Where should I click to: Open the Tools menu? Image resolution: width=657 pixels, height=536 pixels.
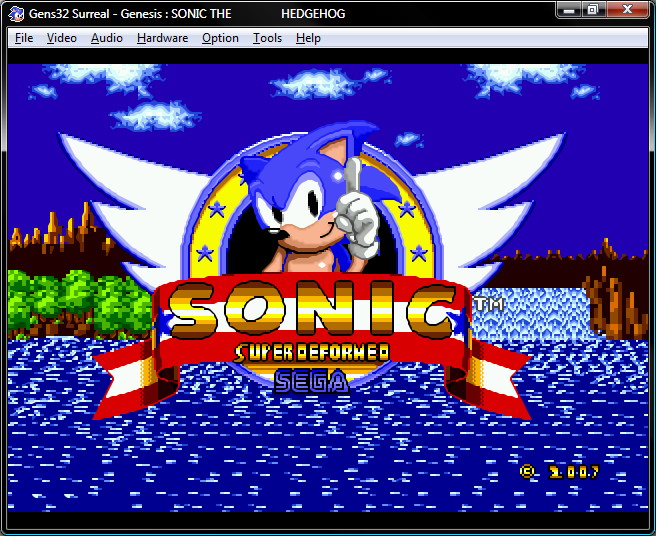(267, 38)
